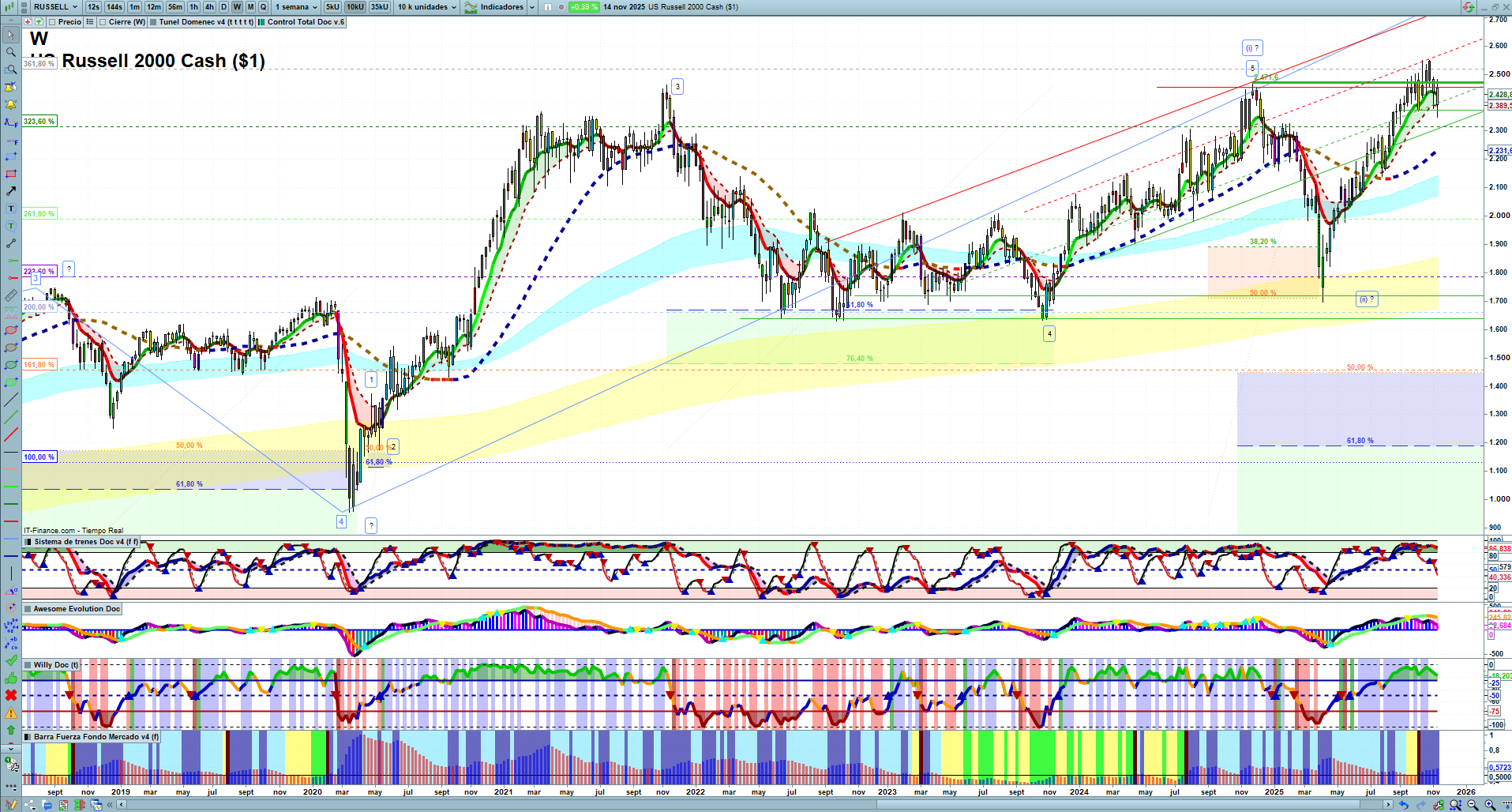Viewport: 1512px width, 812px height.
Task: Toggle the Cierre (W) checkbox
Action: [103, 22]
